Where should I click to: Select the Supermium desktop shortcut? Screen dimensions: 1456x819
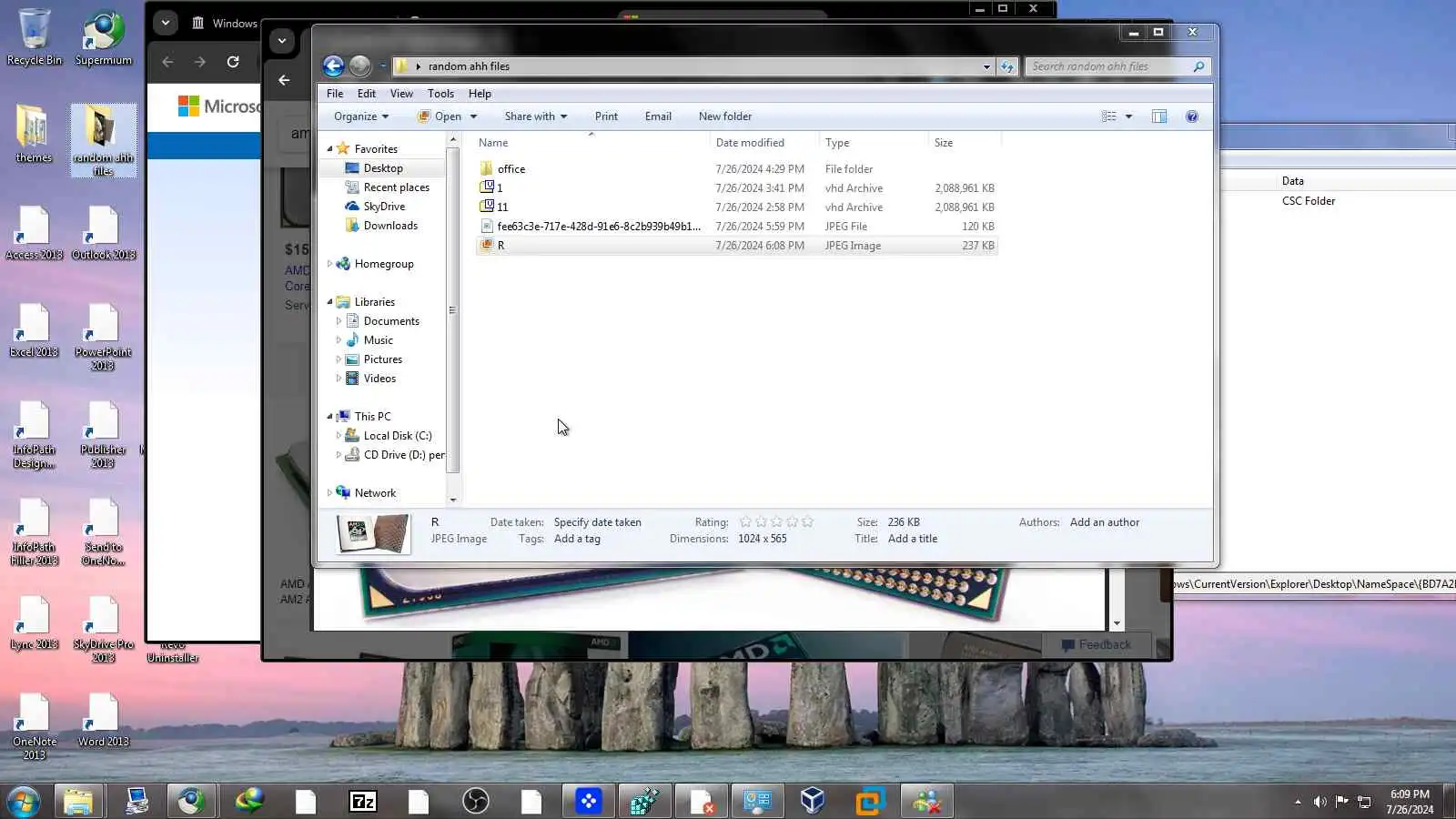pyautogui.click(x=104, y=37)
